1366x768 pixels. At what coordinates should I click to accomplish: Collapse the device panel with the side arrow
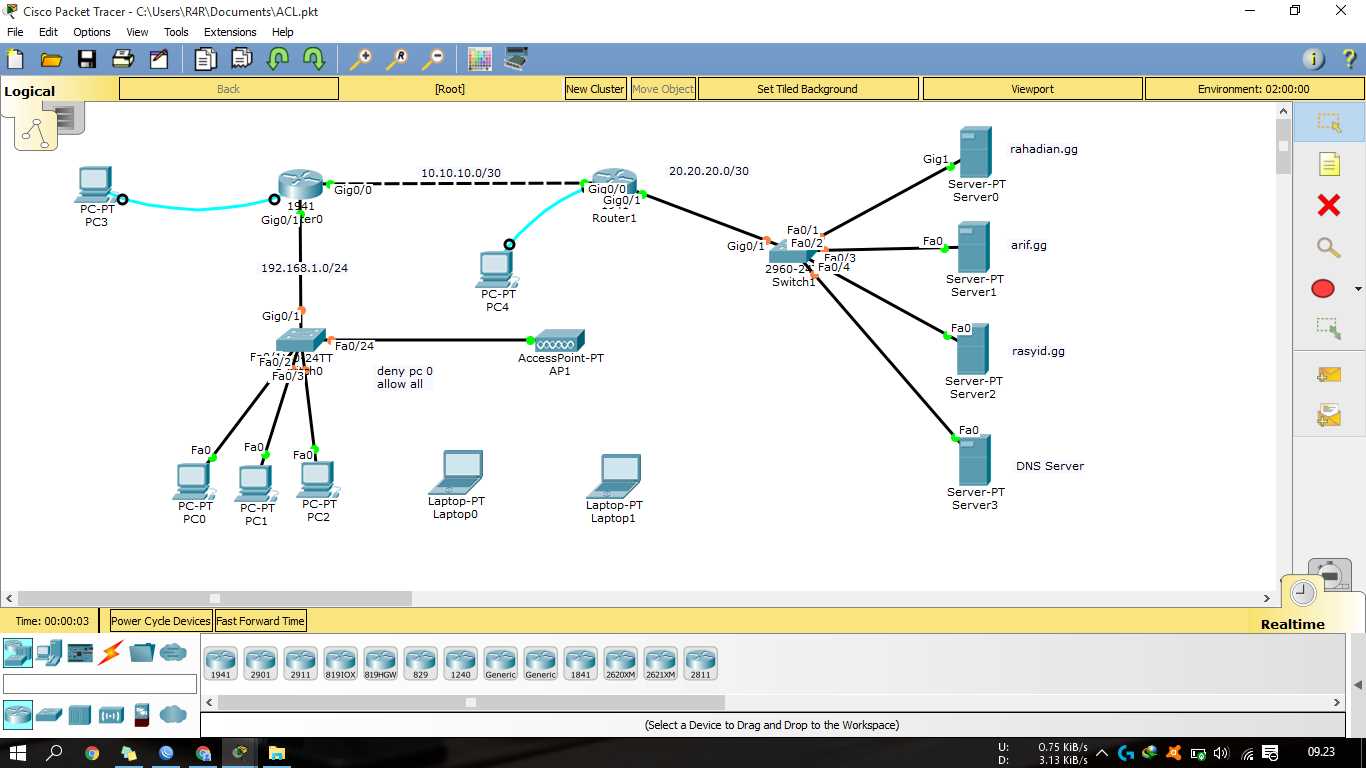(x=1357, y=685)
